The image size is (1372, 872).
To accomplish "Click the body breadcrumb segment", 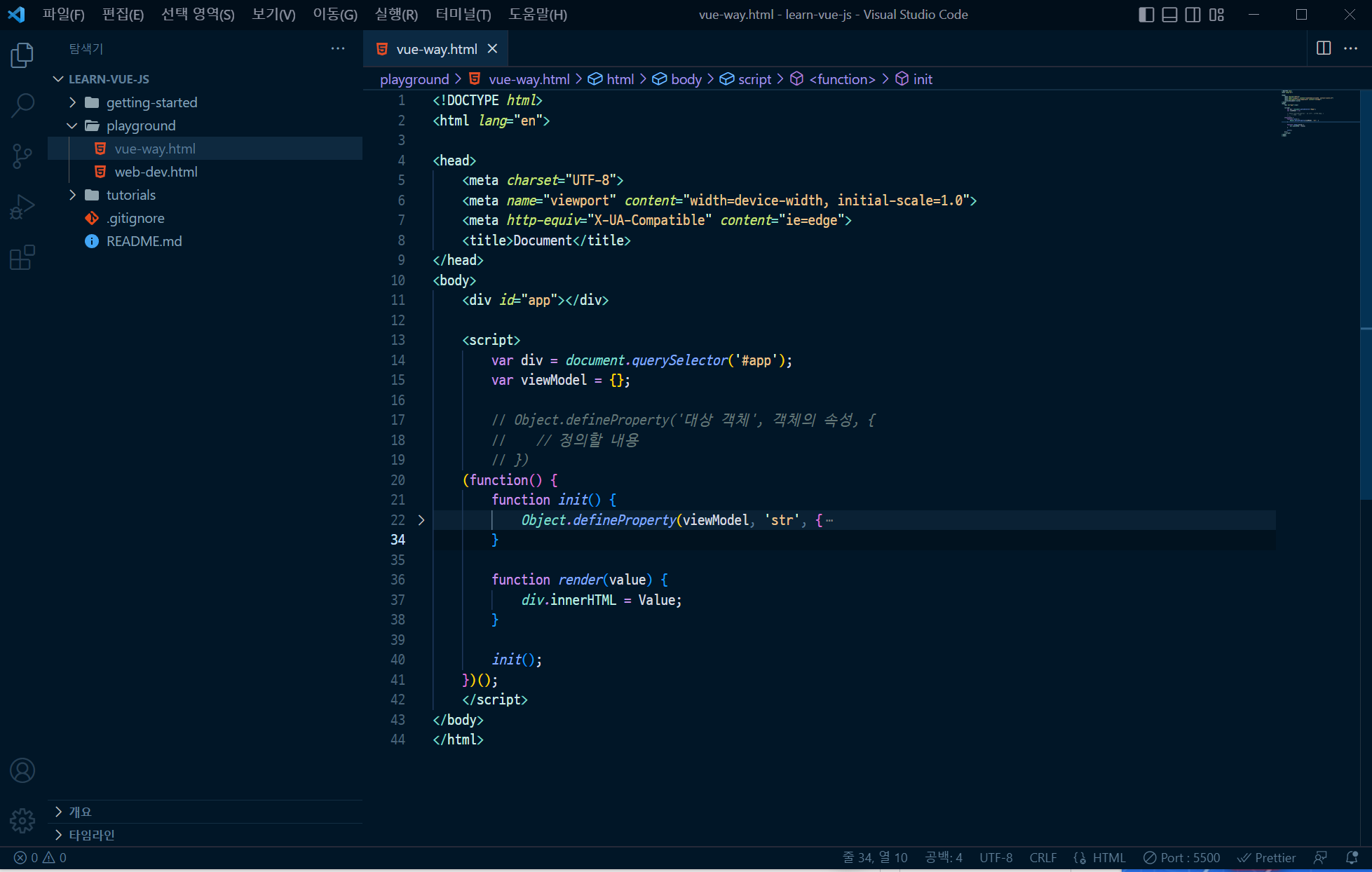I will [677, 79].
